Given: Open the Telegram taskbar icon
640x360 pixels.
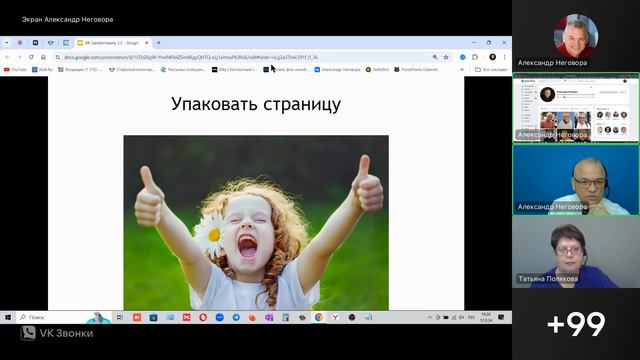Looking at the screenshot, I should coord(236,317).
